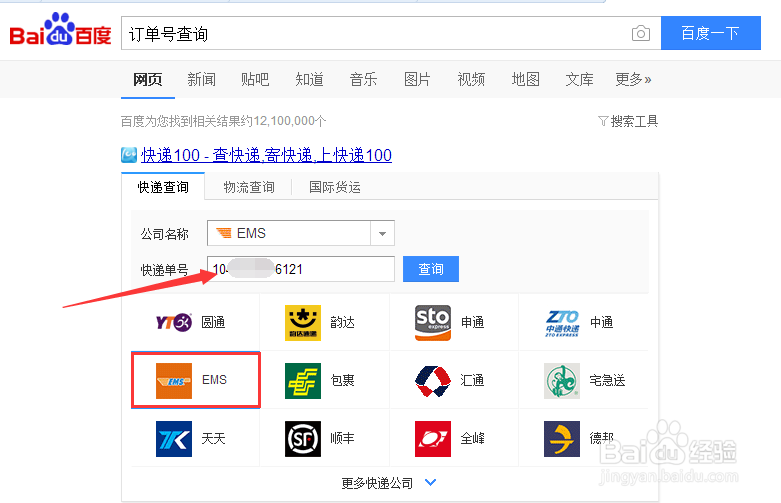Expand 更多快递公司 list

point(389,483)
